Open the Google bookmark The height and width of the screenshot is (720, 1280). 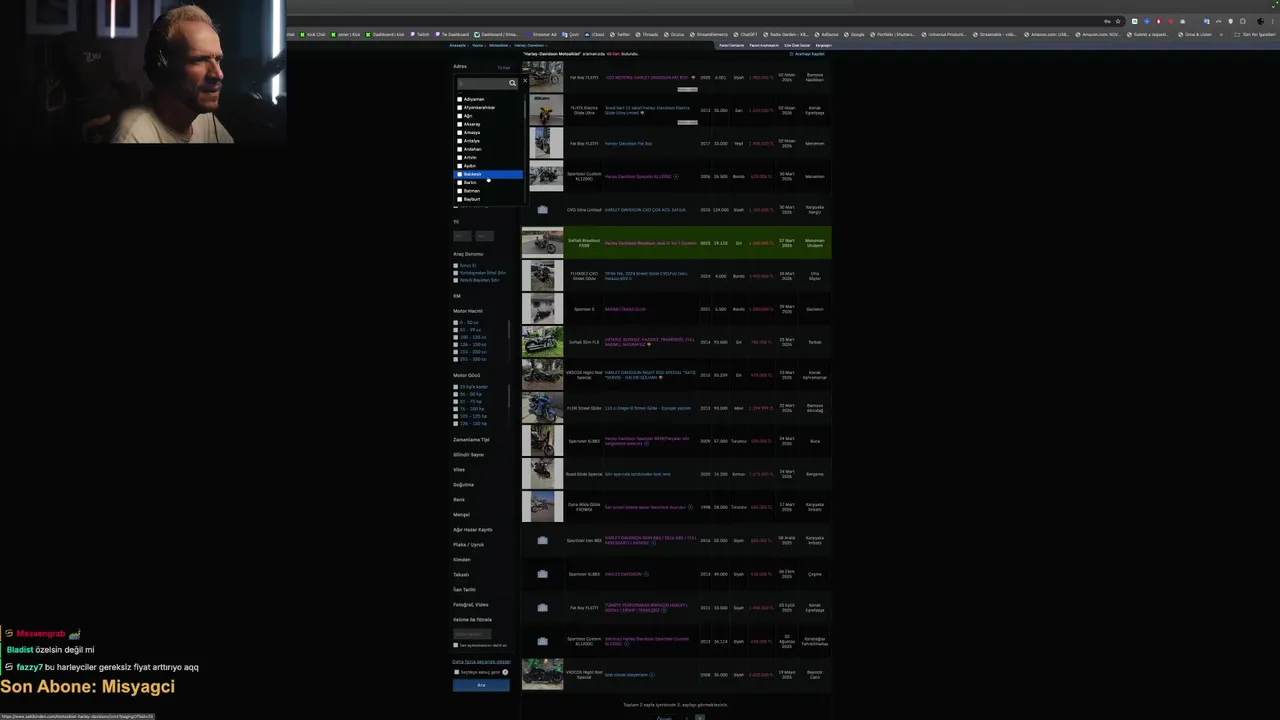[x=855, y=34]
